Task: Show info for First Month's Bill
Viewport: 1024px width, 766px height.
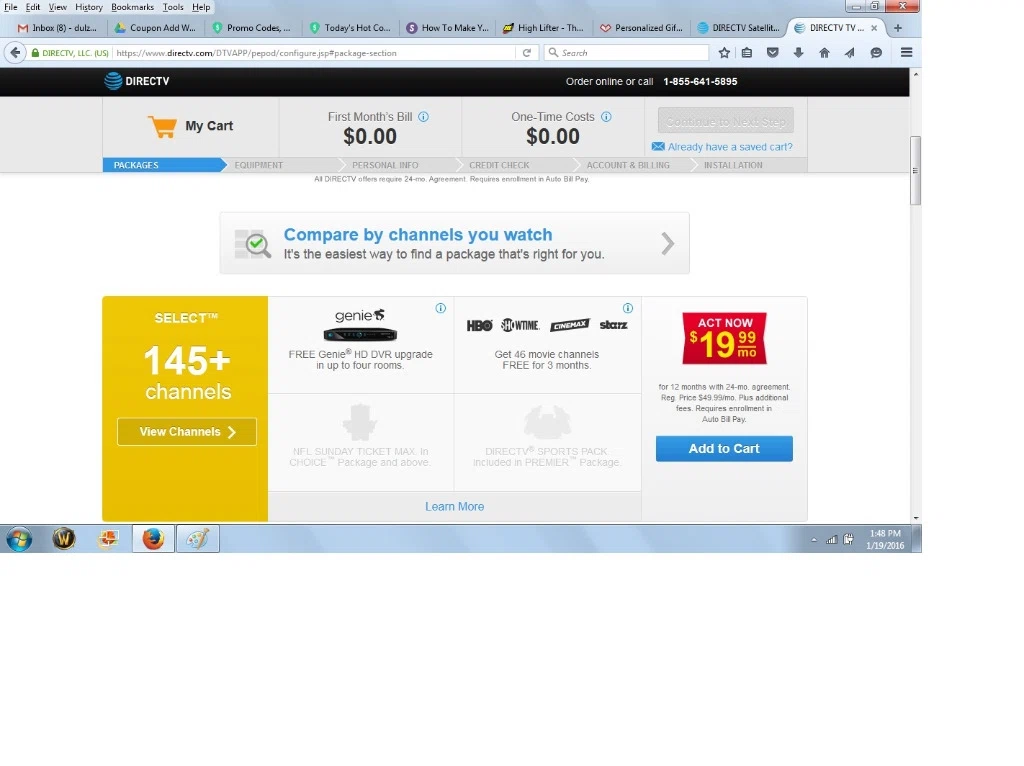Action: pos(423,117)
